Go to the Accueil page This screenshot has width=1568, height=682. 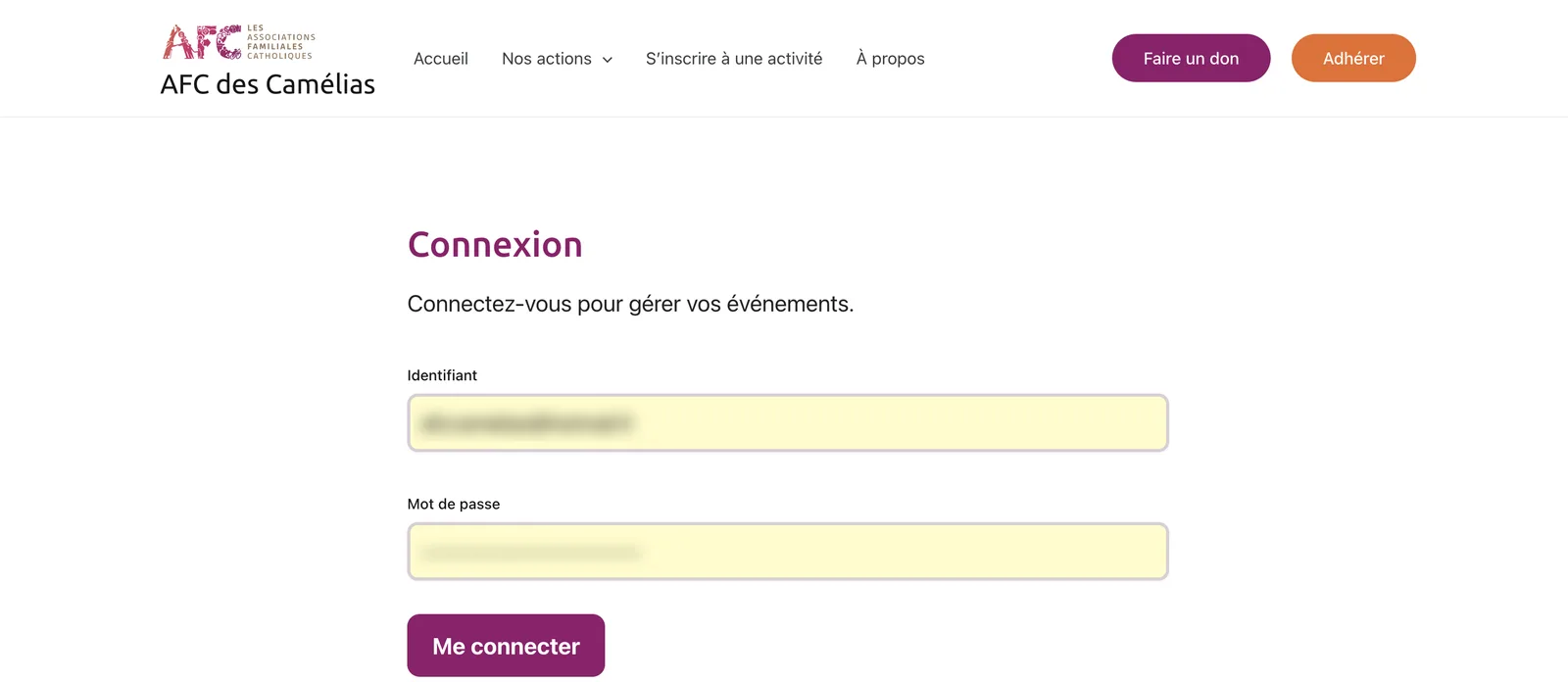coord(441,59)
